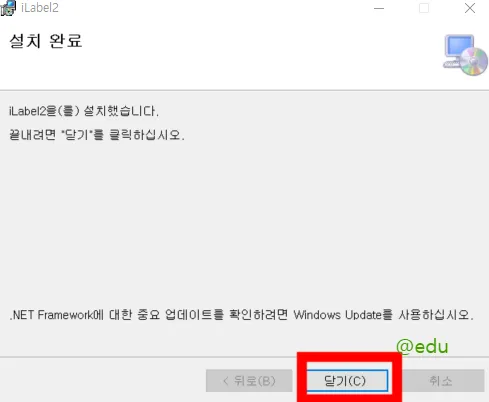Click the grayed-out maximize window button
Viewport: 489px width, 402px height.
click(424, 8)
